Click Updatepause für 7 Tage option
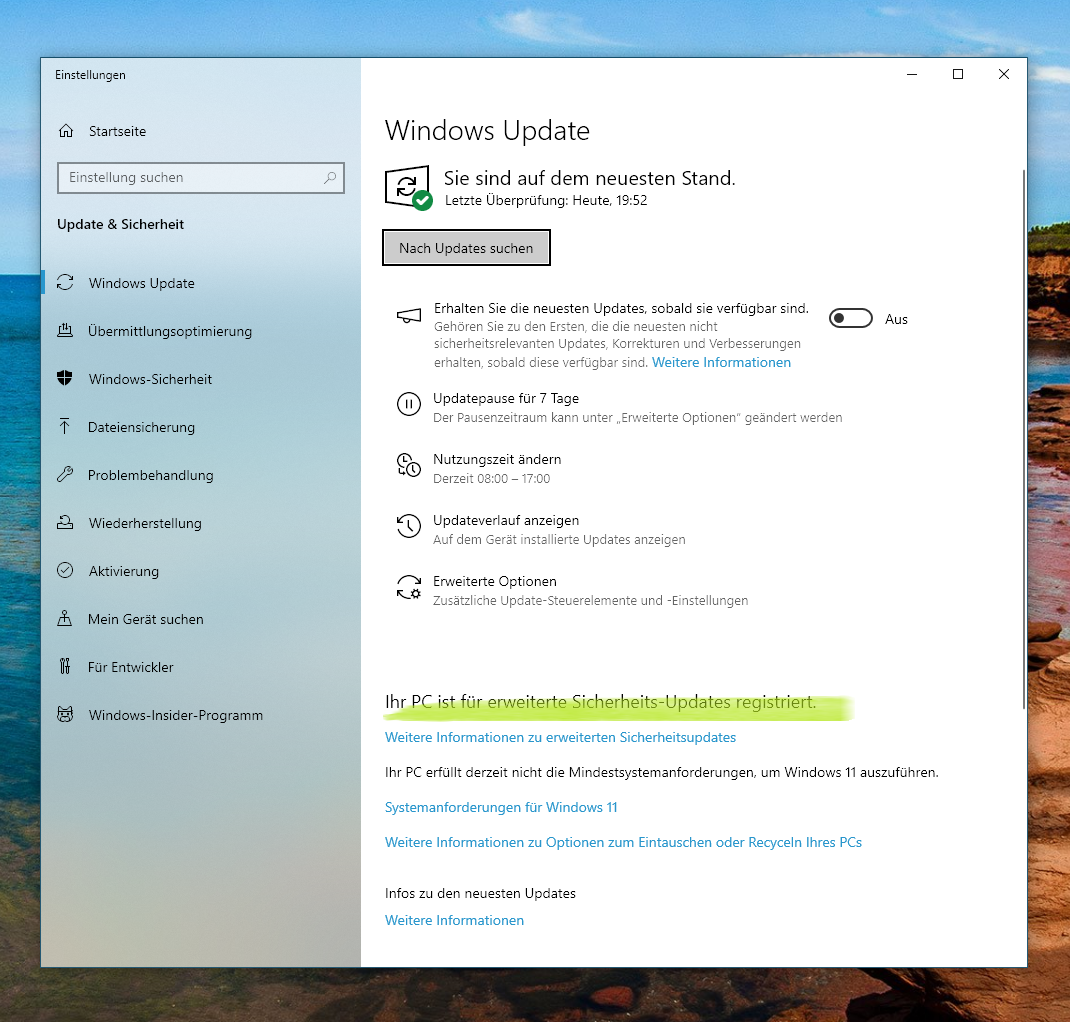 pos(619,407)
